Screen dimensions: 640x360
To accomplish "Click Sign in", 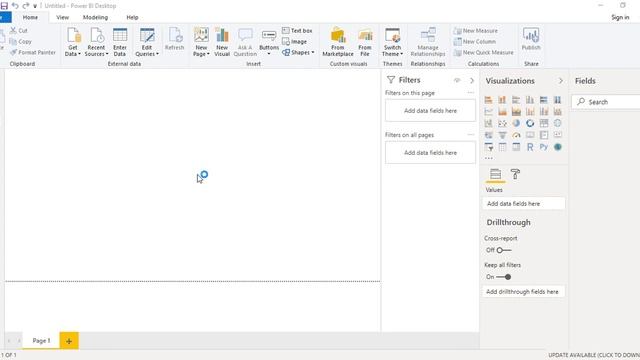I will coord(620,18).
